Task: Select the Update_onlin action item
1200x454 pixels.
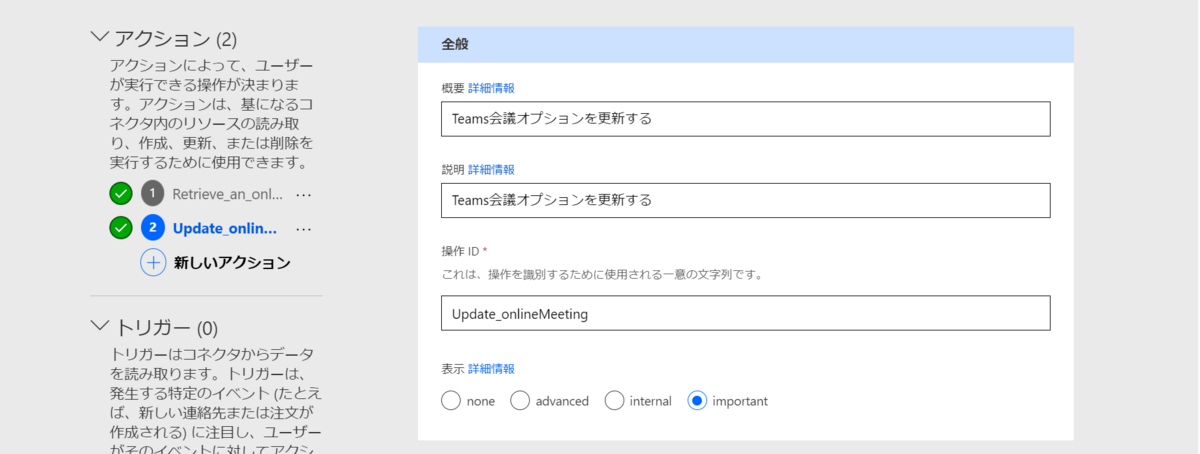Action: click(224, 228)
